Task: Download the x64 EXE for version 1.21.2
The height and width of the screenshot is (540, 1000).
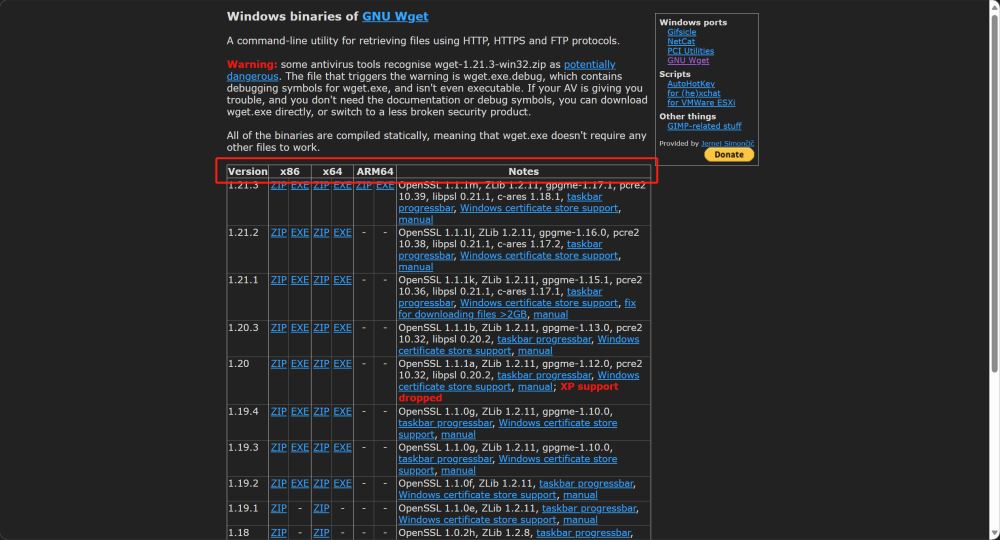Action: tap(342, 232)
